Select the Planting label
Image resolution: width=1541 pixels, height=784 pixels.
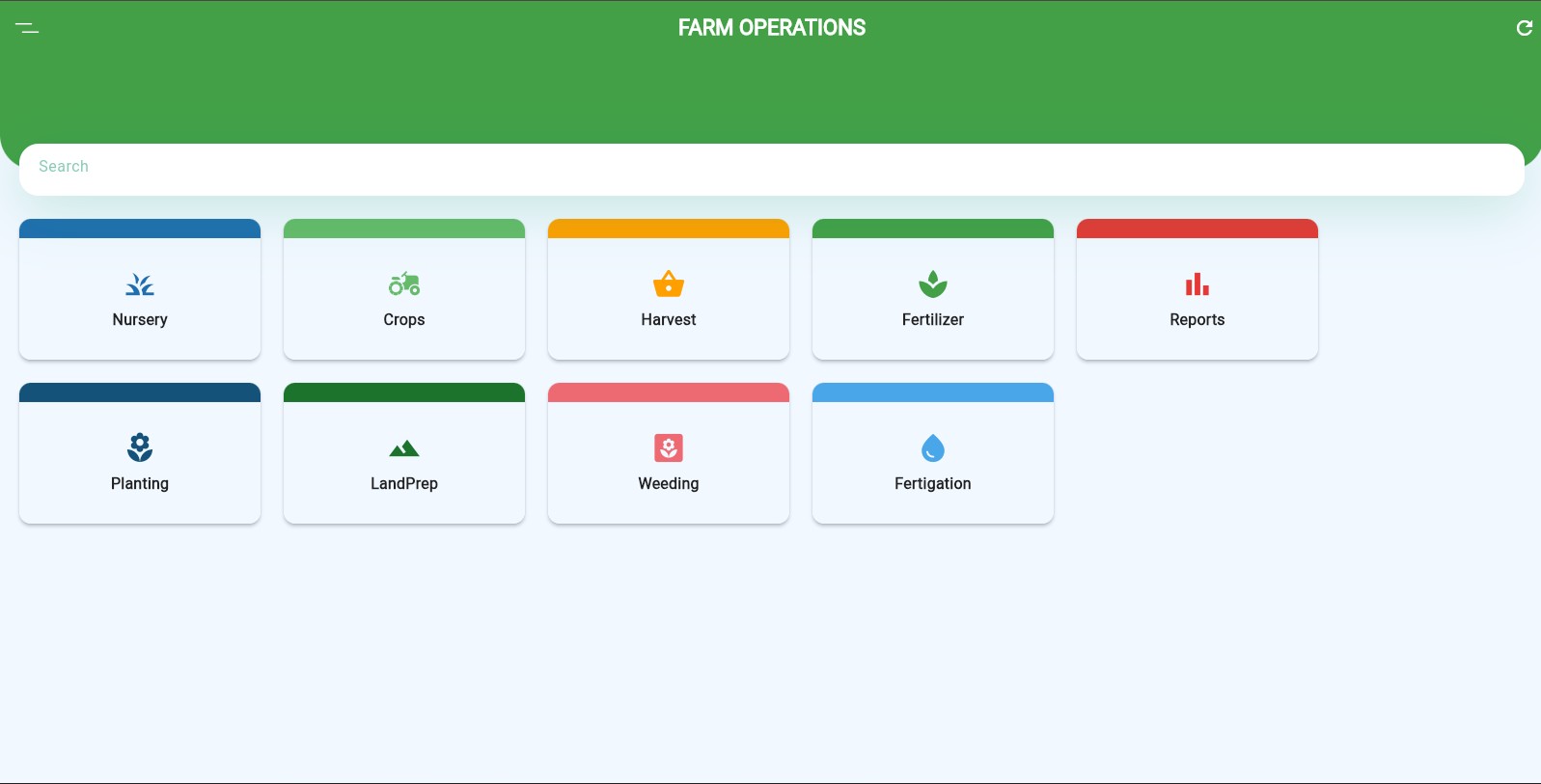(x=140, y=484)
